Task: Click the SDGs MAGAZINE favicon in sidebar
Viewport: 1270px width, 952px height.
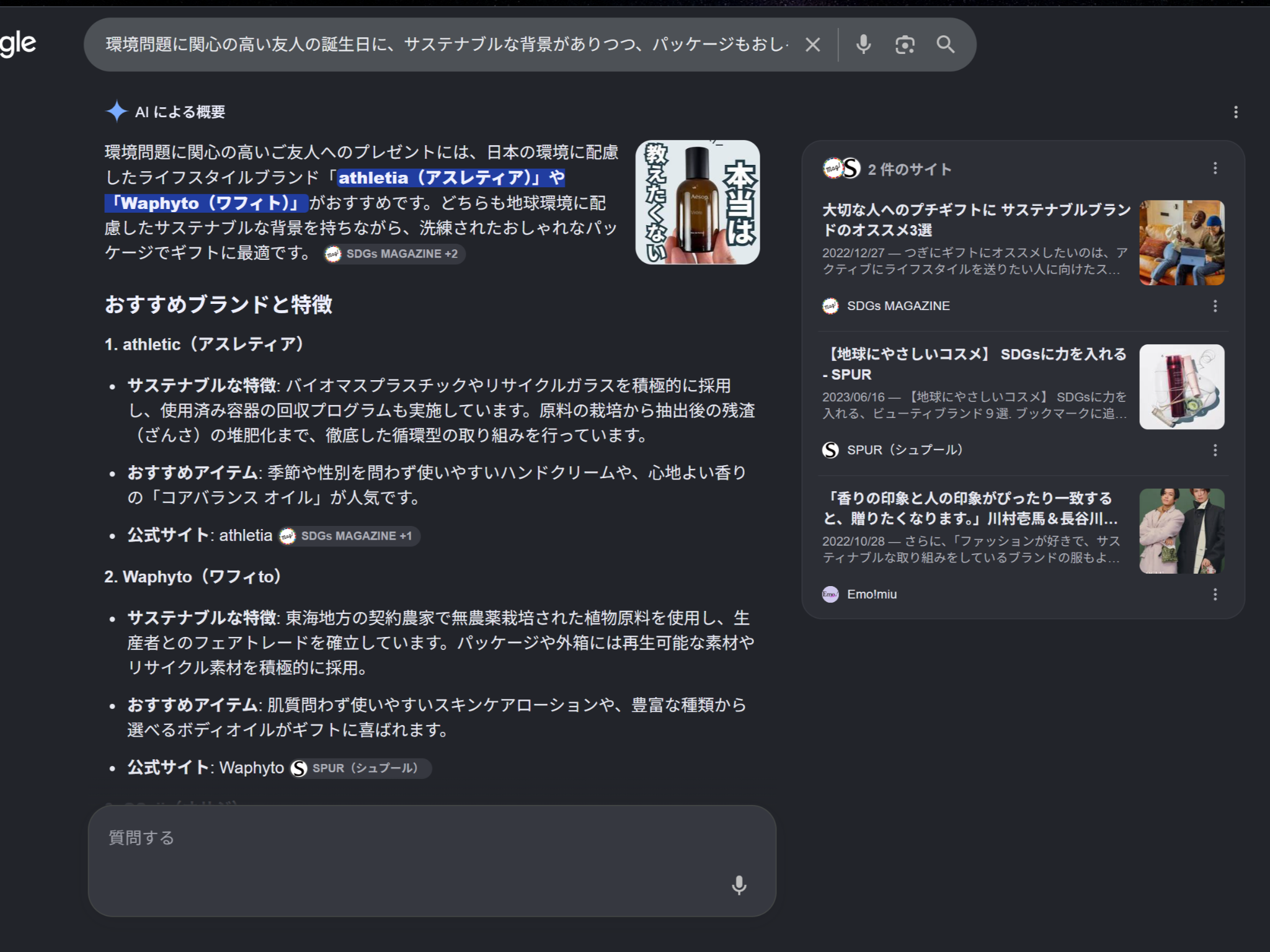Action: coord(830,306)
